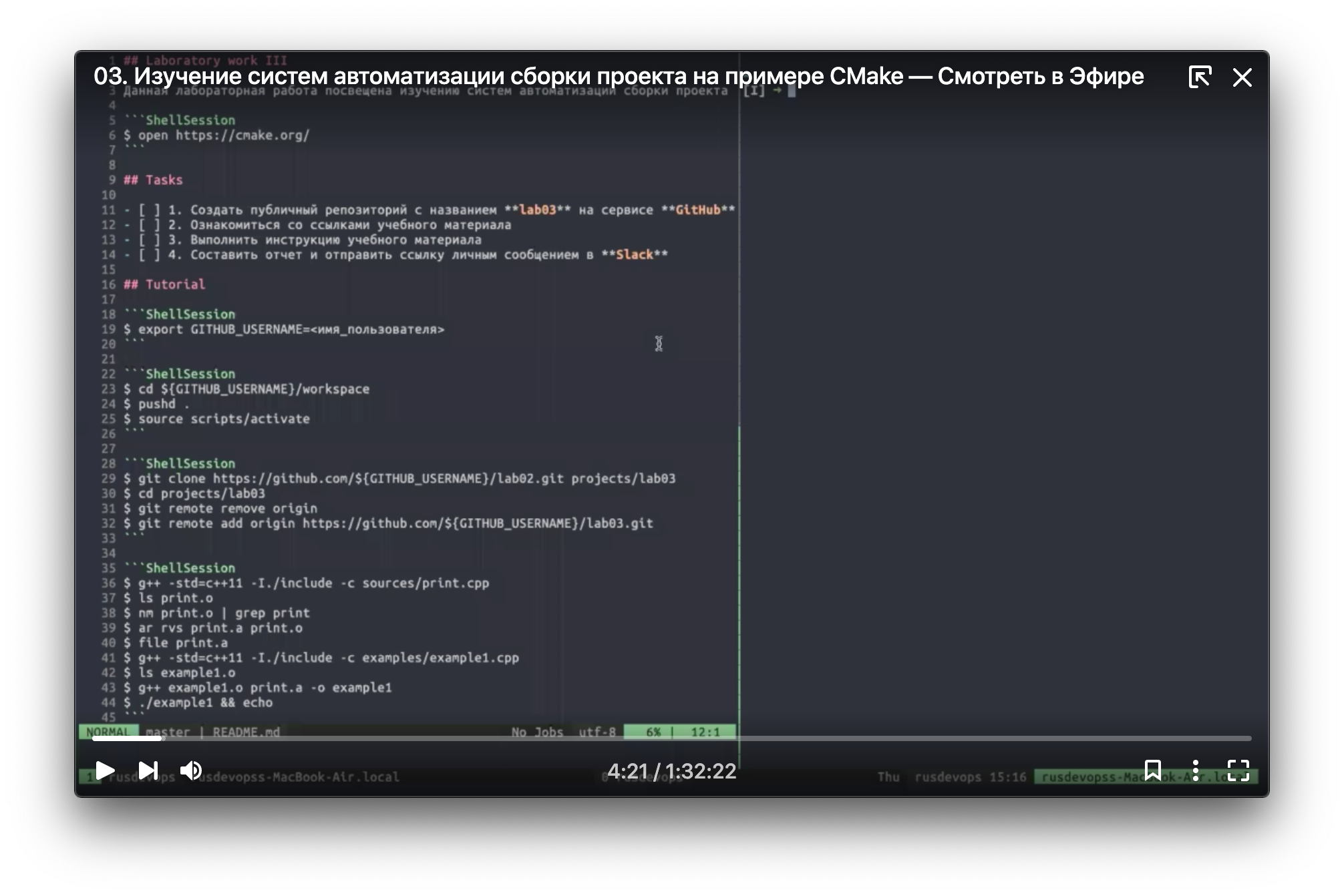Click the '$ pushd .' line

point(157,404)
